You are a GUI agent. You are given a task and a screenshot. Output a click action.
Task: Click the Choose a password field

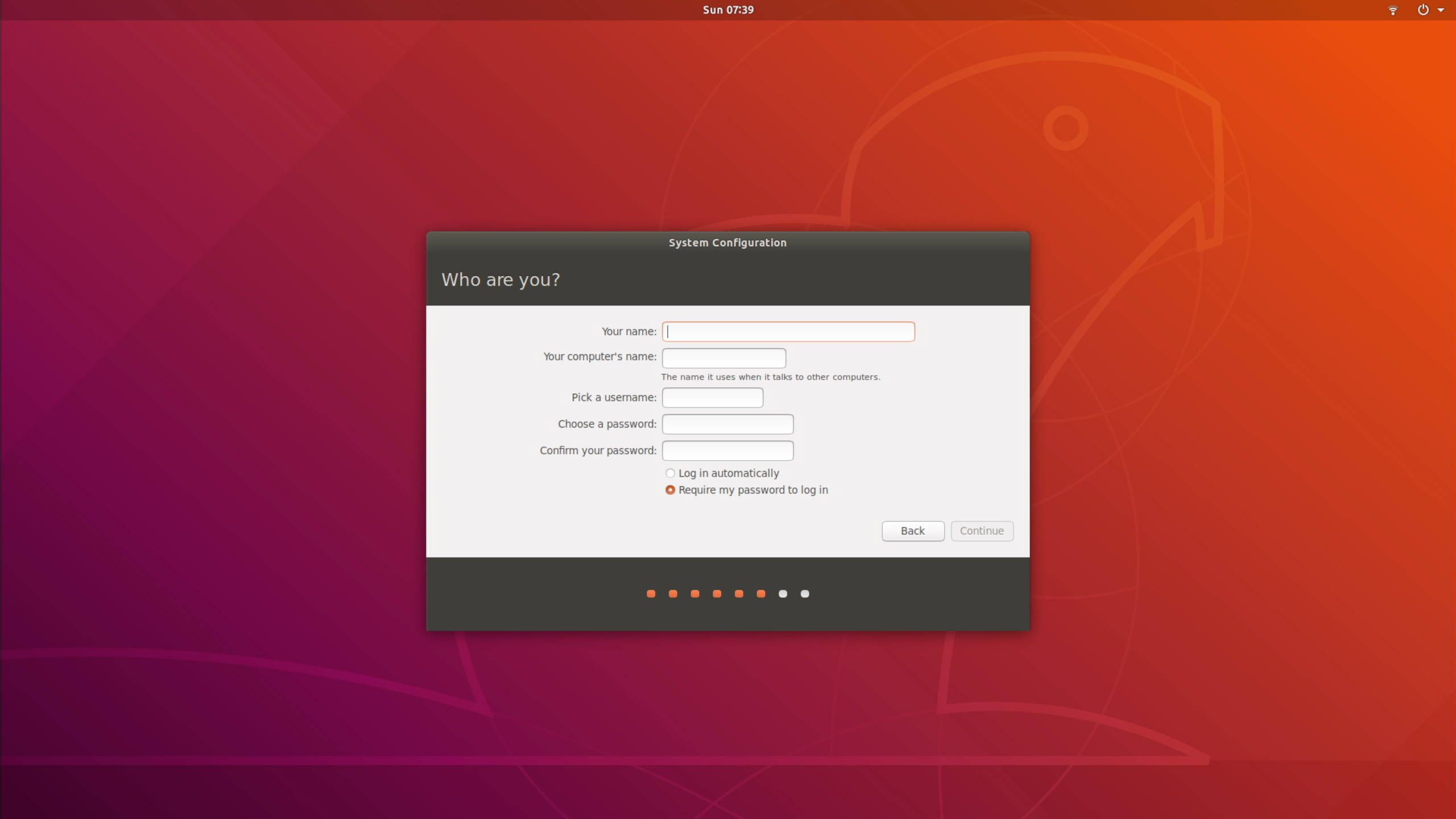(727, 424)
